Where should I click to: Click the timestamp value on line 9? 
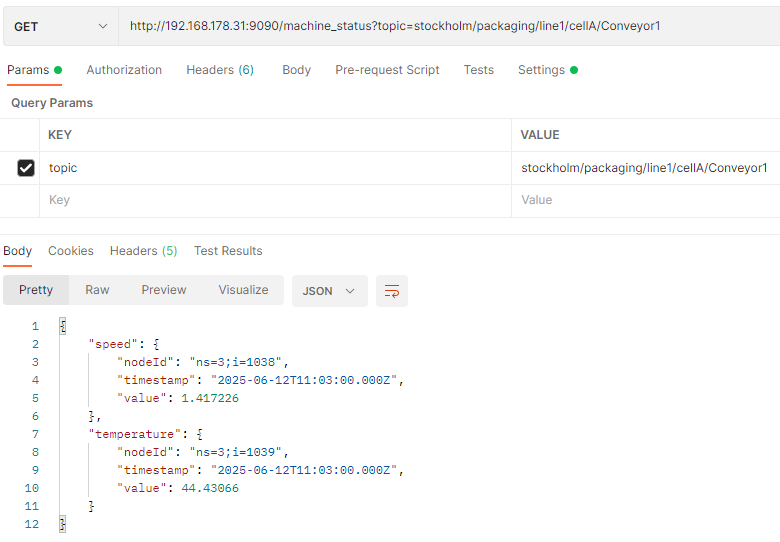[x=304, y=470]
